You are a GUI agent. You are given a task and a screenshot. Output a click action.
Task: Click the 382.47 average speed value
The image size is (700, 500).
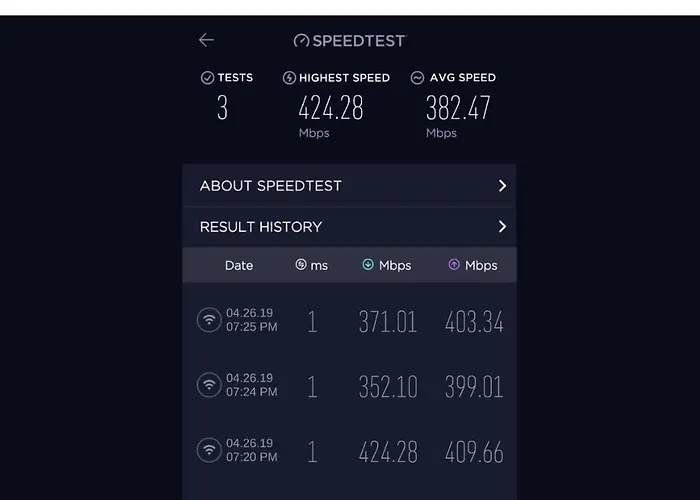tap(458, 108)
